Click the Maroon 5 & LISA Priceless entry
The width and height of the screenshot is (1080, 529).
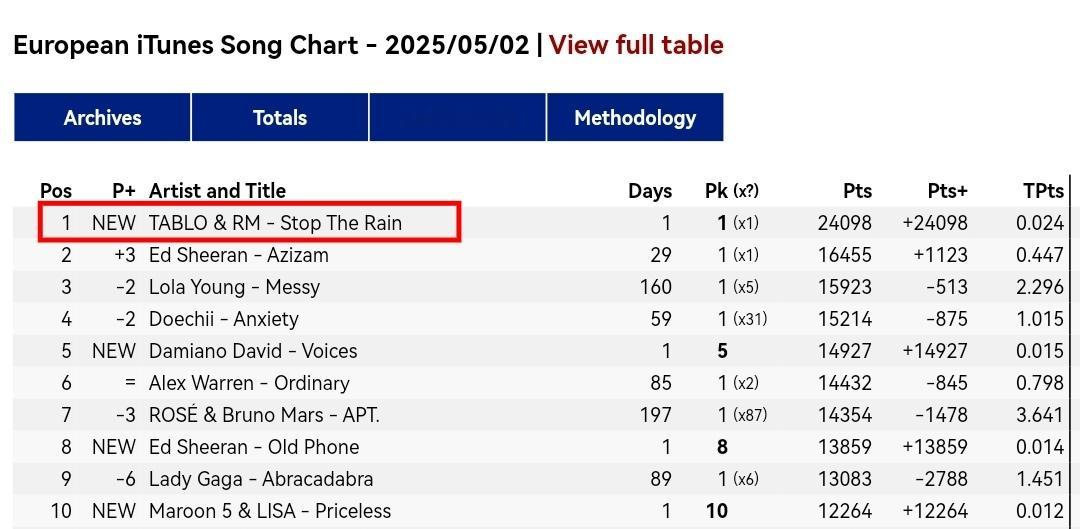pyautogui.click(x=270, y=511)
